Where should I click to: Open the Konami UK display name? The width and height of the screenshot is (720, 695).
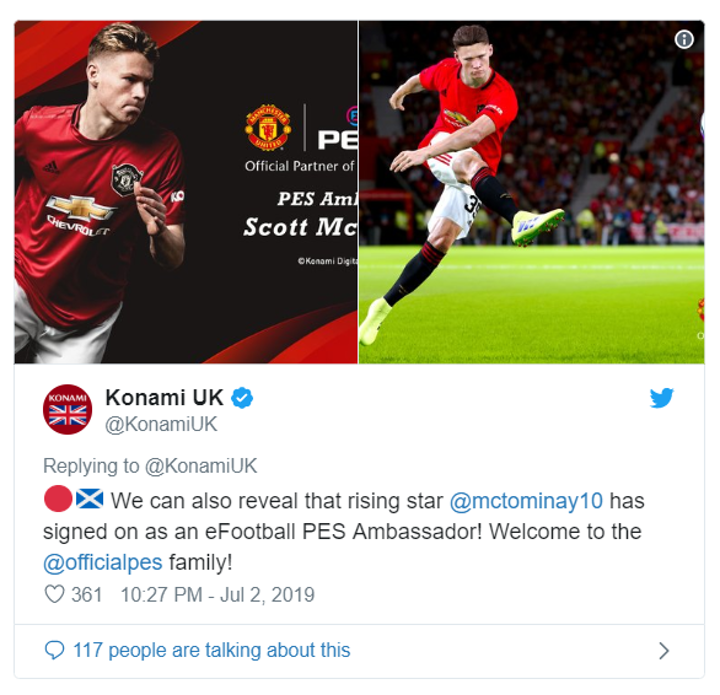(x=164, y=398)
